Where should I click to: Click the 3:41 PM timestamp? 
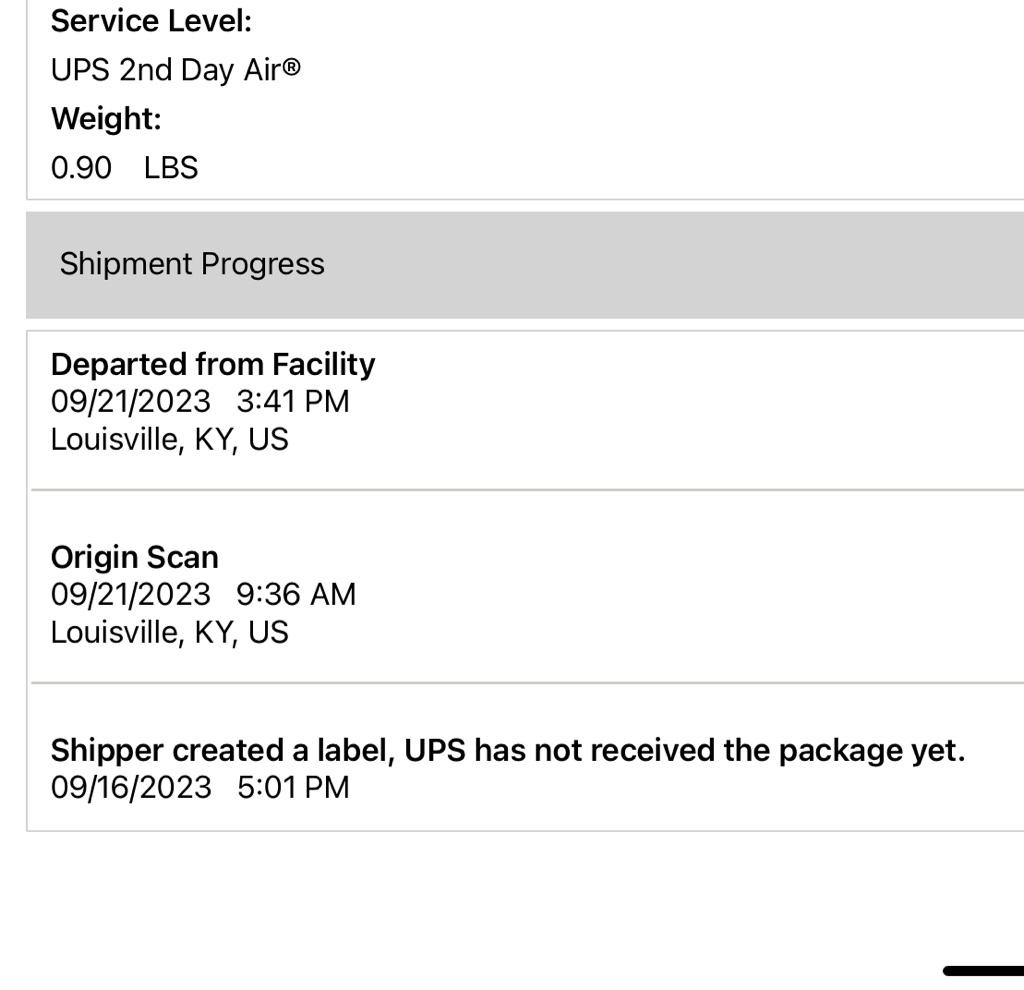coord(293,402)
